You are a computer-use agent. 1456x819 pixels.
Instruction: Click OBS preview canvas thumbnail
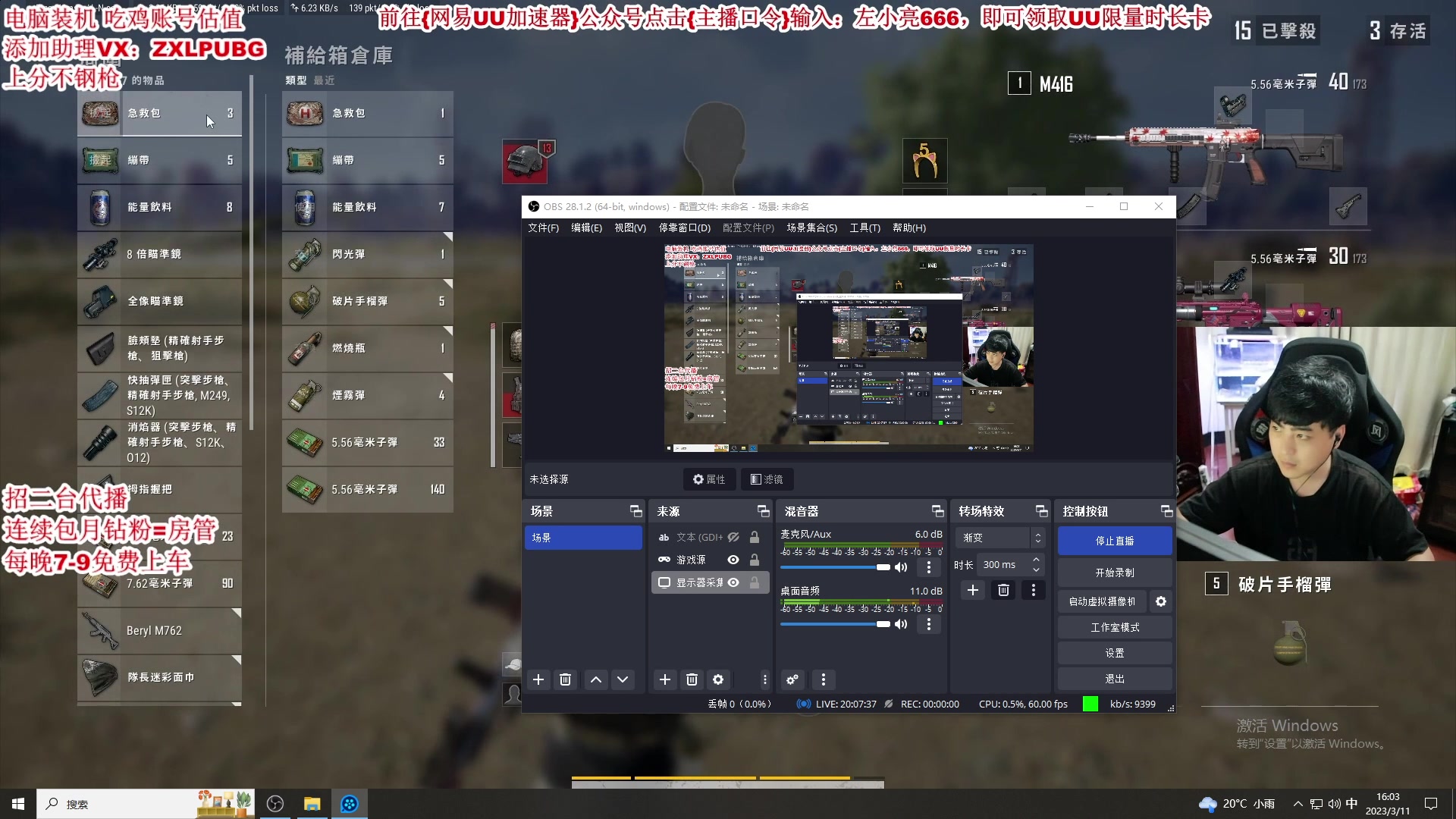pyautogui.click(x=849, y=348)
